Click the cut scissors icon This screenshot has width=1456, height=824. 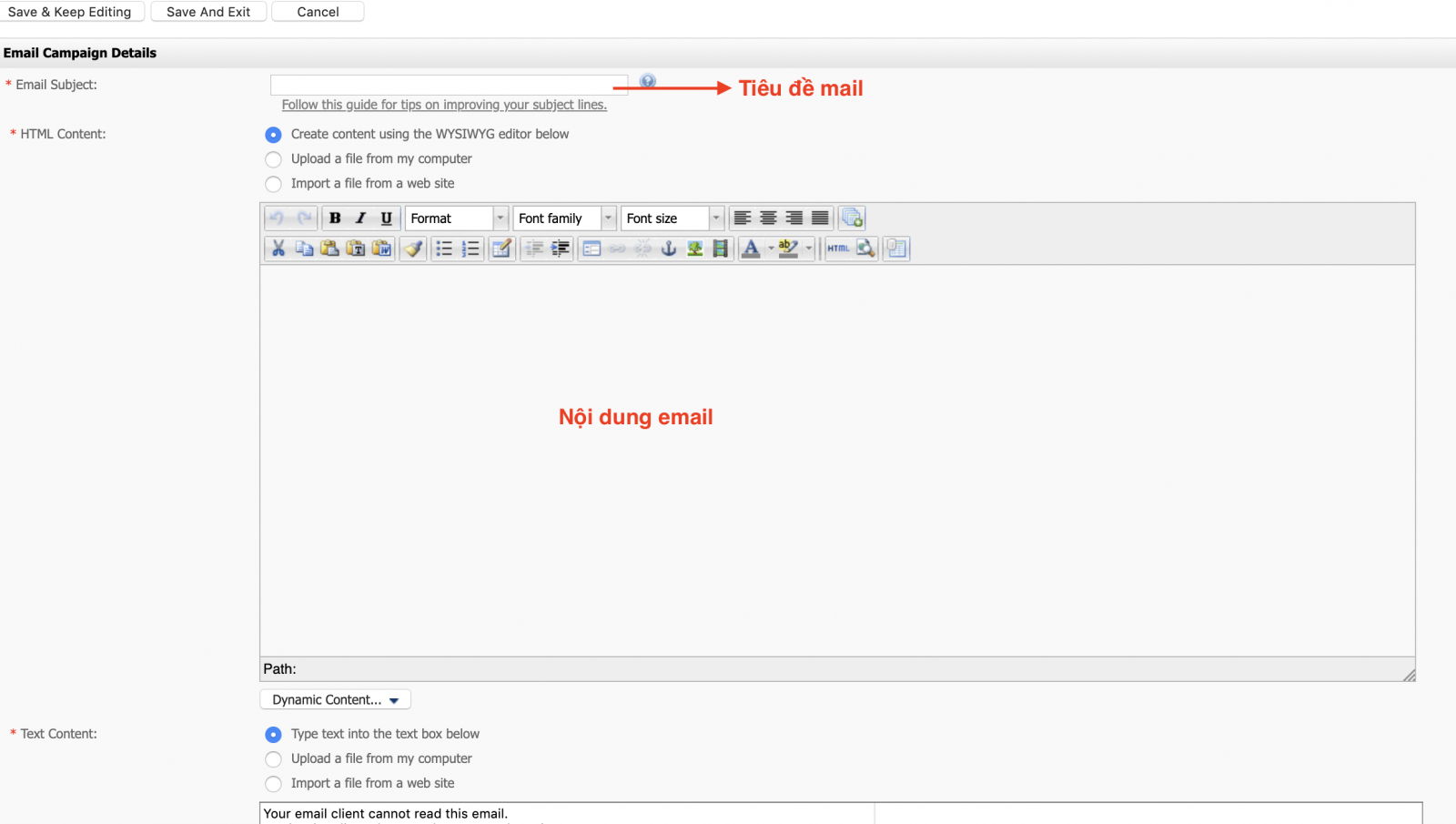(278, 249)
